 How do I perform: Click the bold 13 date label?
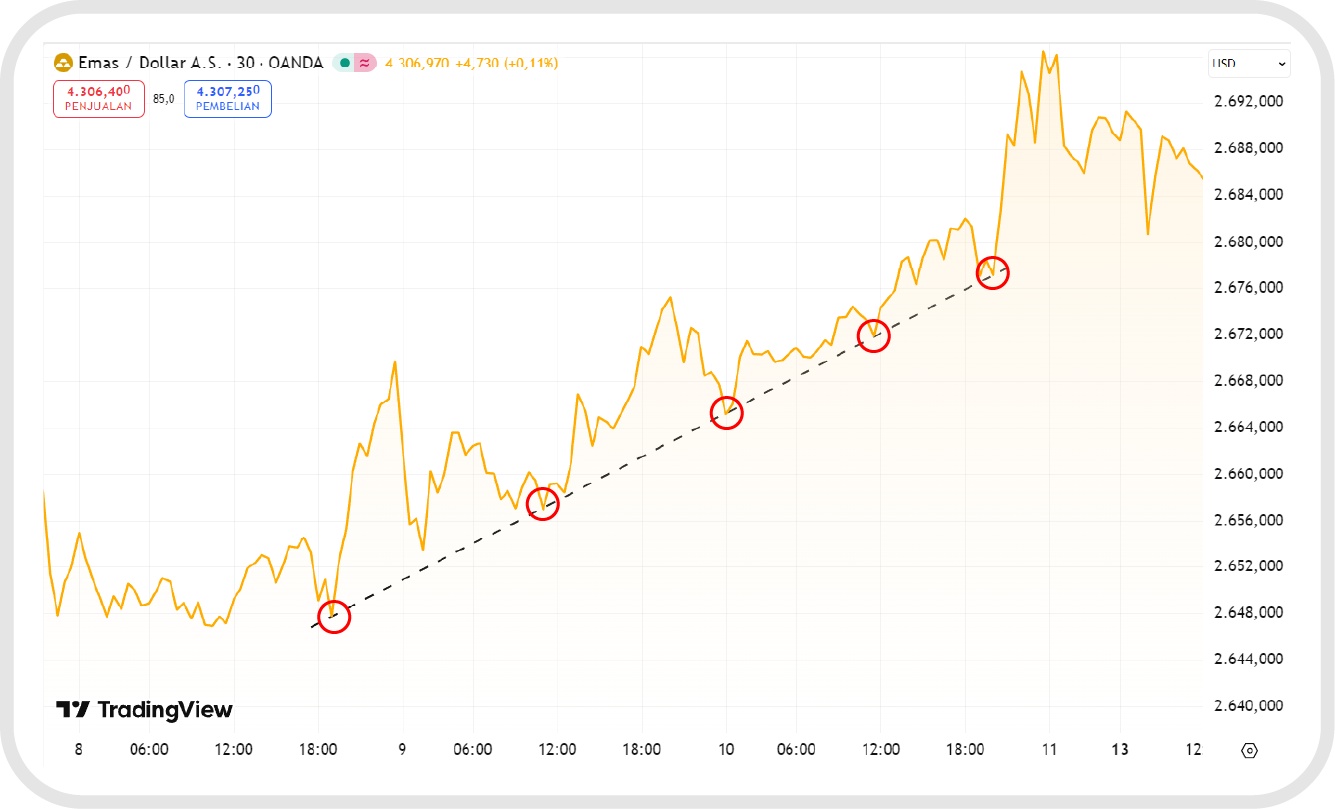click(x=1120, y=750)
